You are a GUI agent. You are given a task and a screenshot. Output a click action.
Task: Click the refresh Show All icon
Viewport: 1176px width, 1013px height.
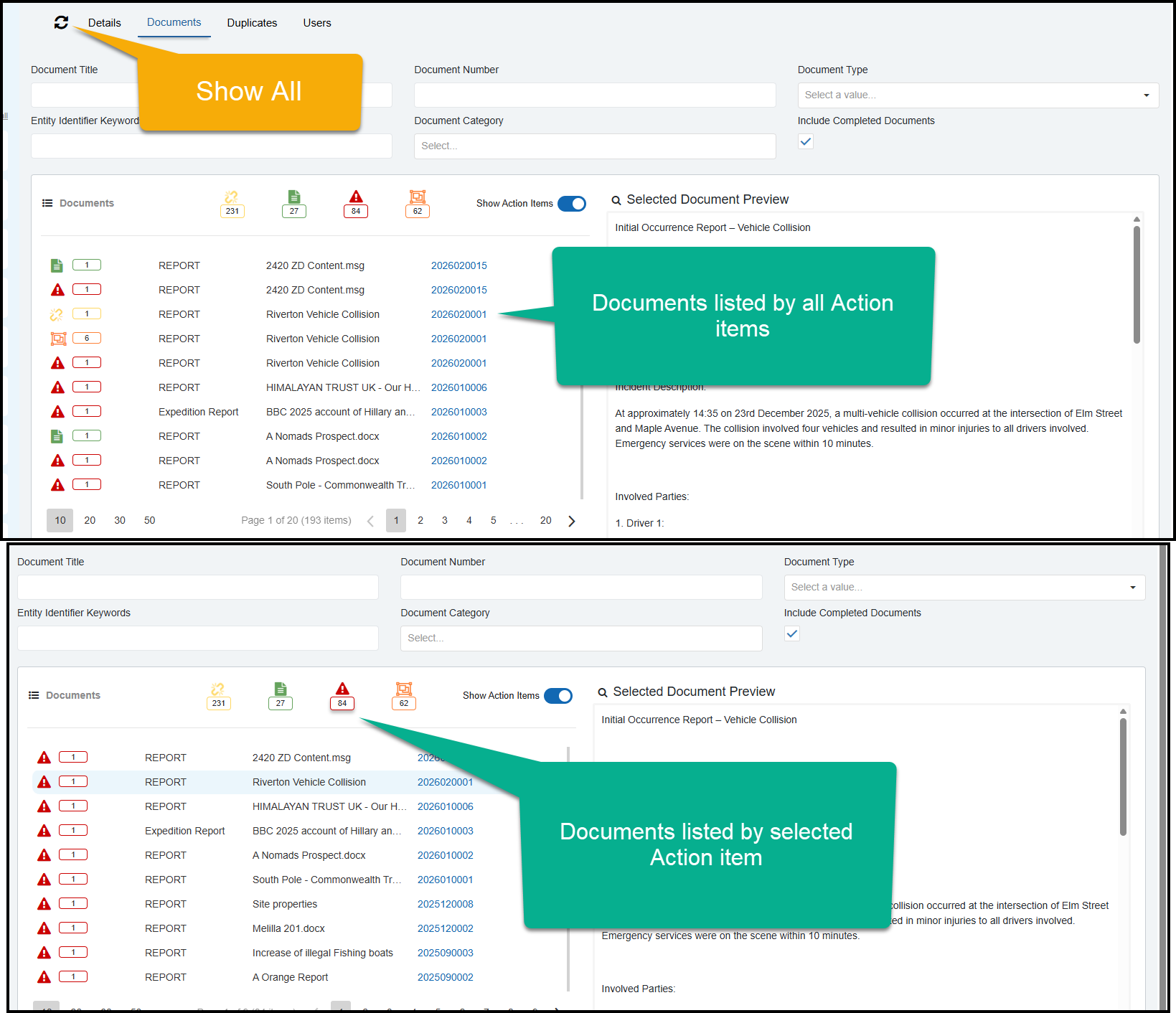61,23
